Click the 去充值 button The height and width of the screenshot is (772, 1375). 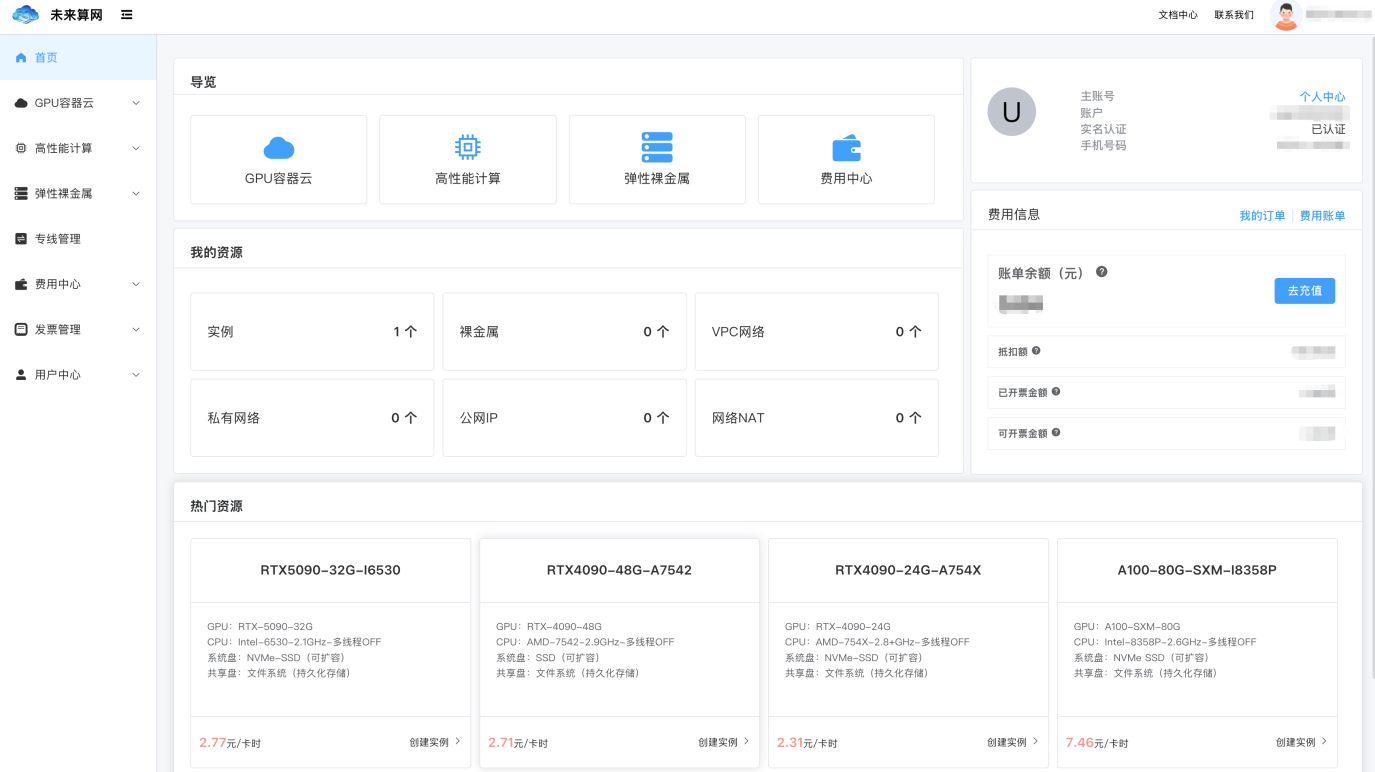[x=1304, y=290]
